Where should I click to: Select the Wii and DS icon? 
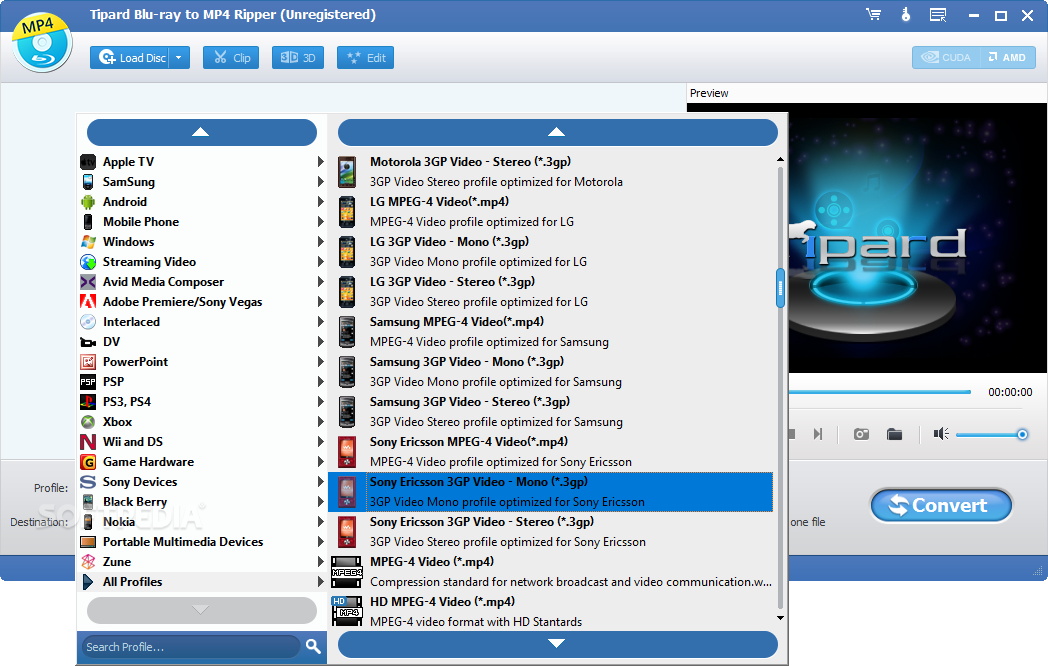pyautogui.click(x=88, y=442)
